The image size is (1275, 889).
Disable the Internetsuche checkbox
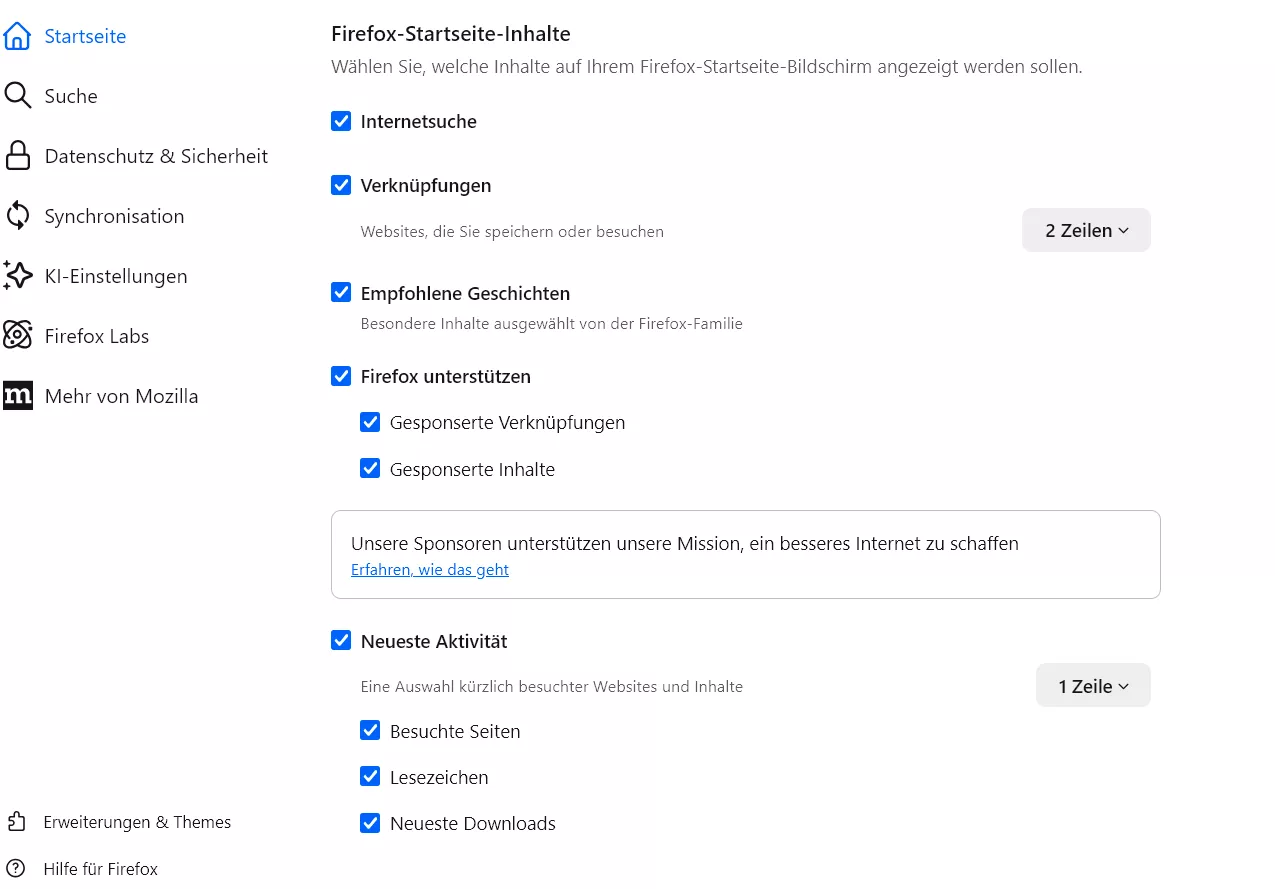point(341,122)
